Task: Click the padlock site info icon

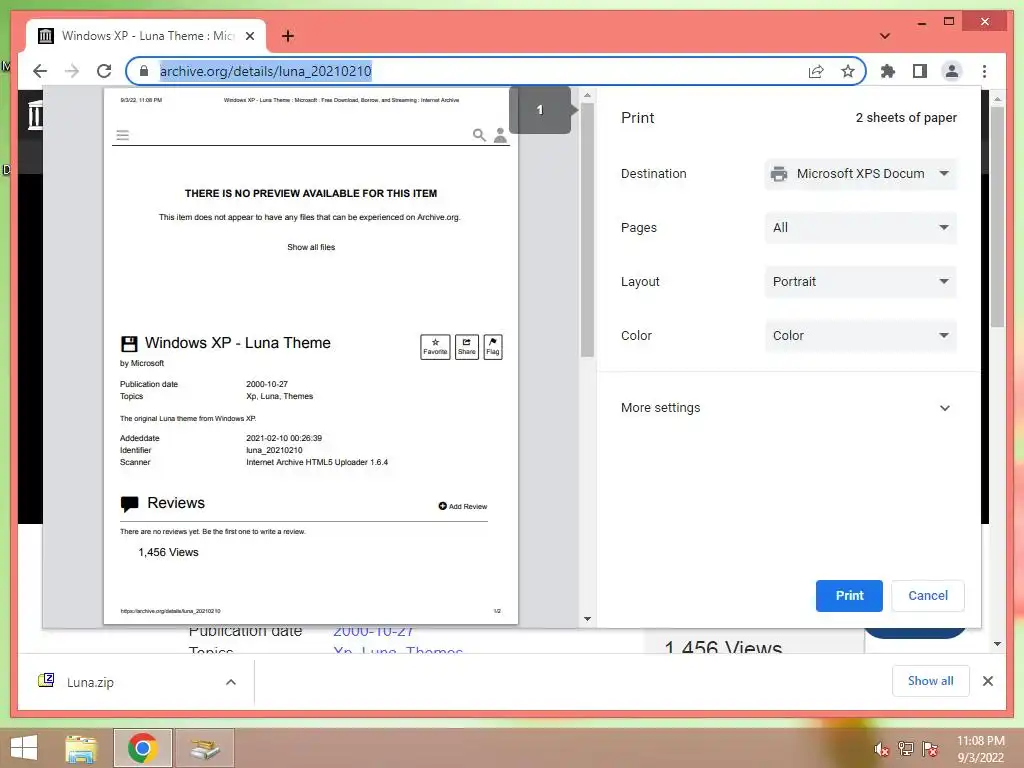Action: click(144, 71)
